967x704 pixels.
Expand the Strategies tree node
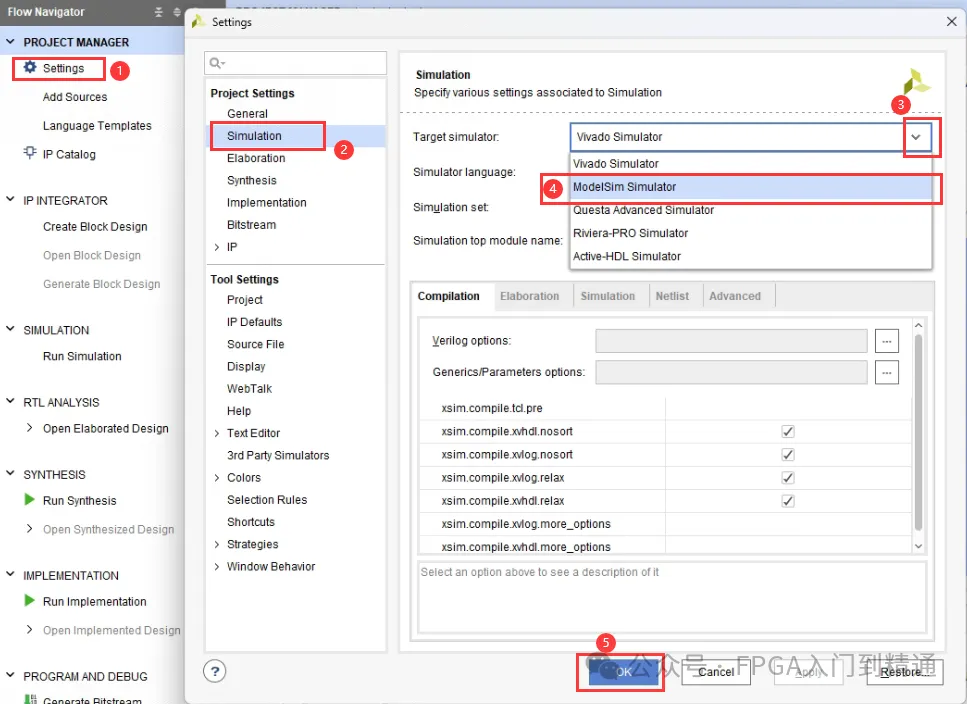216,544
